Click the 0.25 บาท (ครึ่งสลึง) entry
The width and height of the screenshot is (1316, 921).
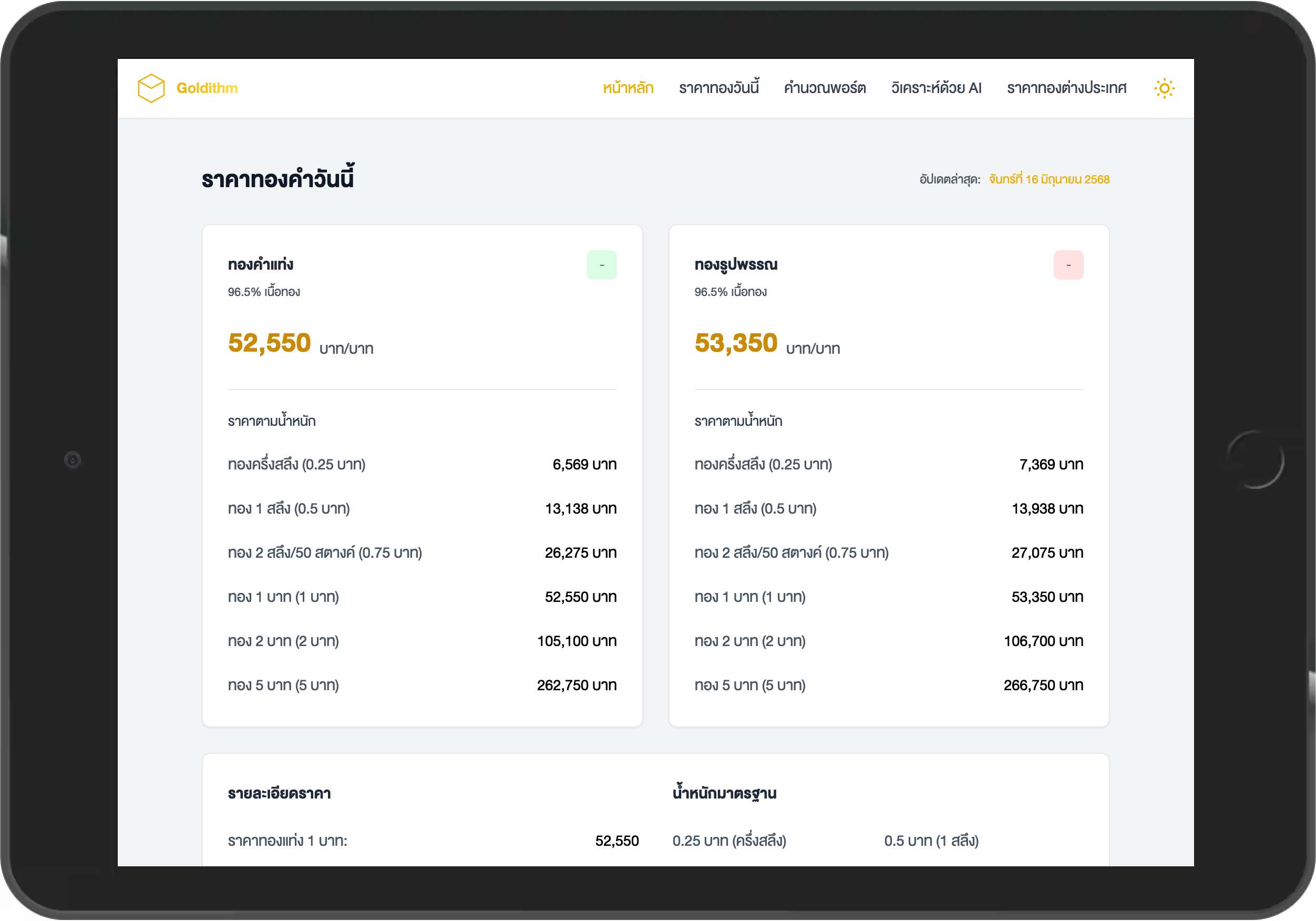pyautogui.click(x=728, y=841)
